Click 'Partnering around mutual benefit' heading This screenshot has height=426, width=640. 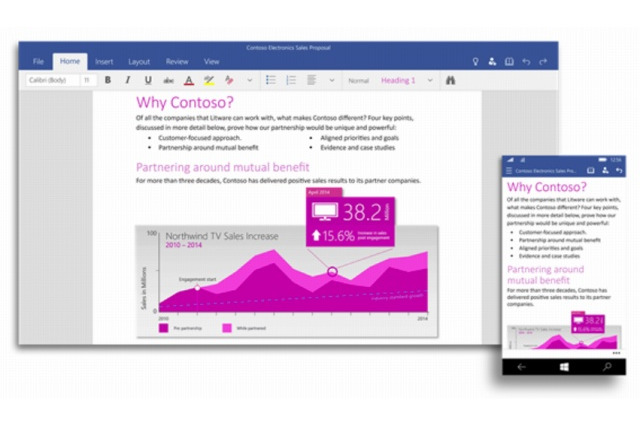pyautogui.click(x=222, y=167)
